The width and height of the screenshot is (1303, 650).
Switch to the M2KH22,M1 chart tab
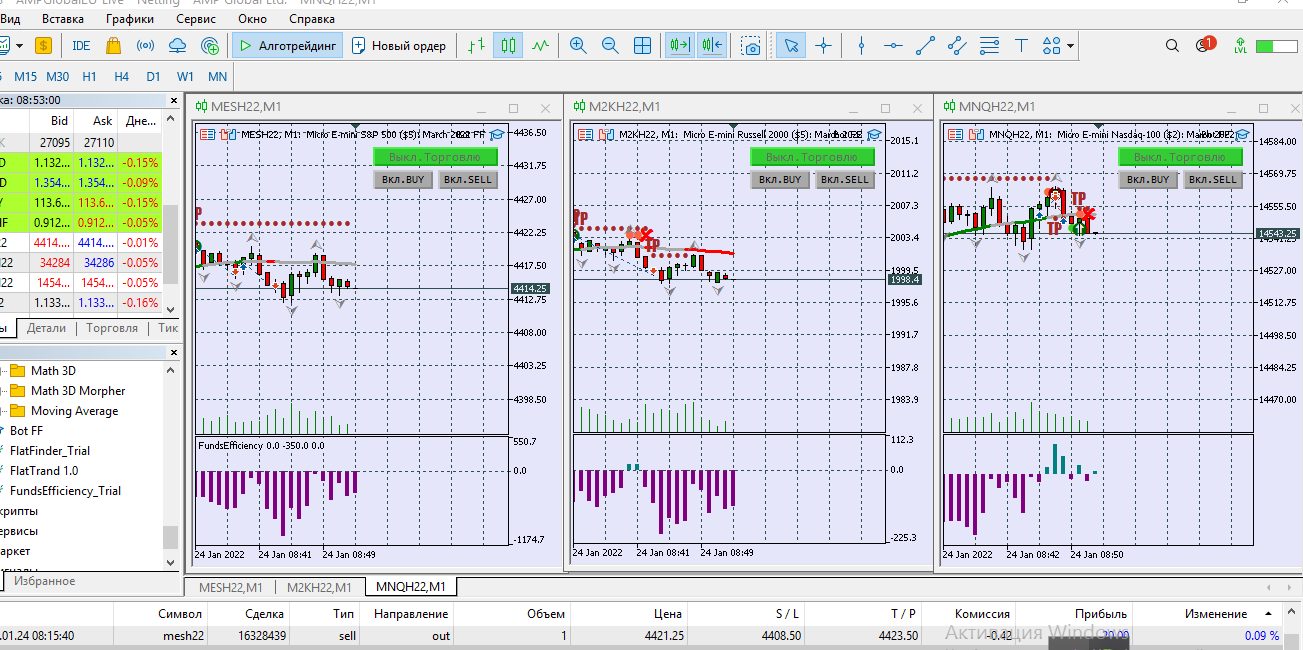(x=319, y=587)
